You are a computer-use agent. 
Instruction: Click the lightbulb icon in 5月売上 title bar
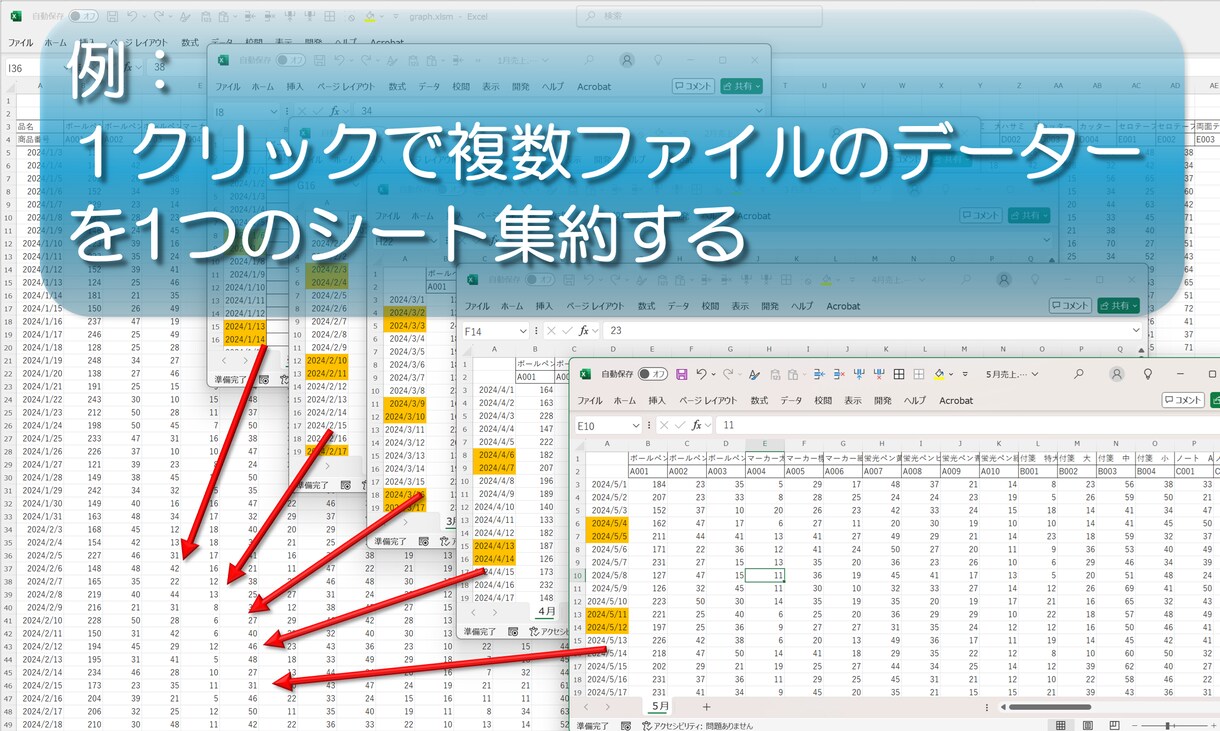1148,374
